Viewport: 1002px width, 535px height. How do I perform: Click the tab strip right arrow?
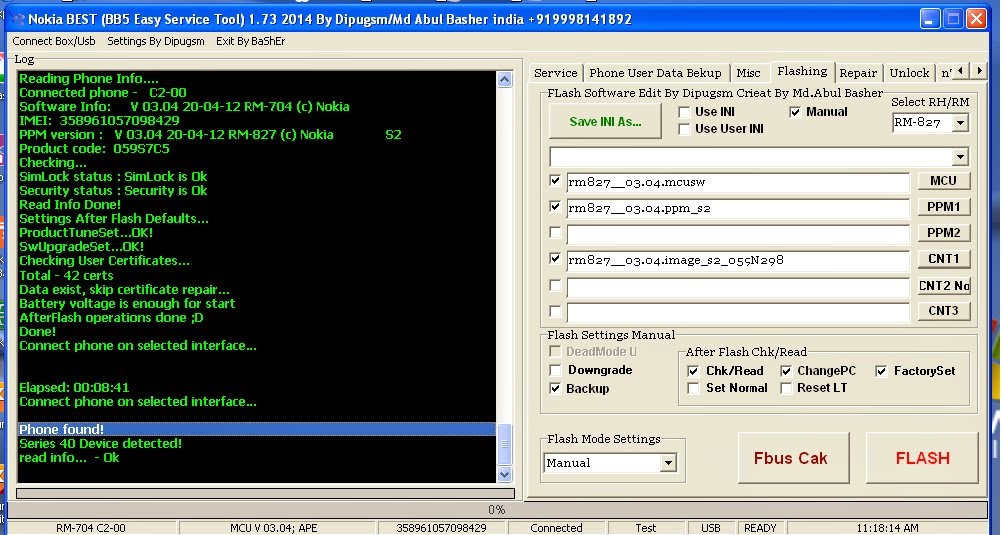coord(978,71)
